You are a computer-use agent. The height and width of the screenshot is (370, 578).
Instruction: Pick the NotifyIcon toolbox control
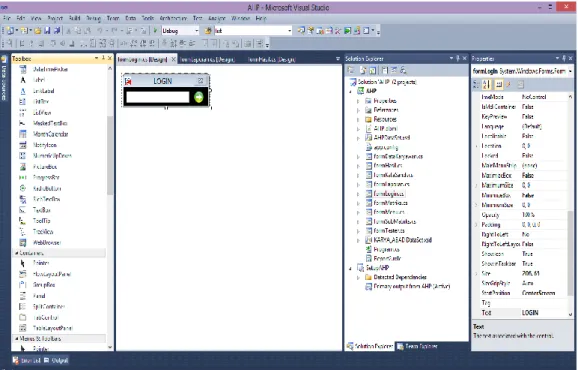(45, 145)
